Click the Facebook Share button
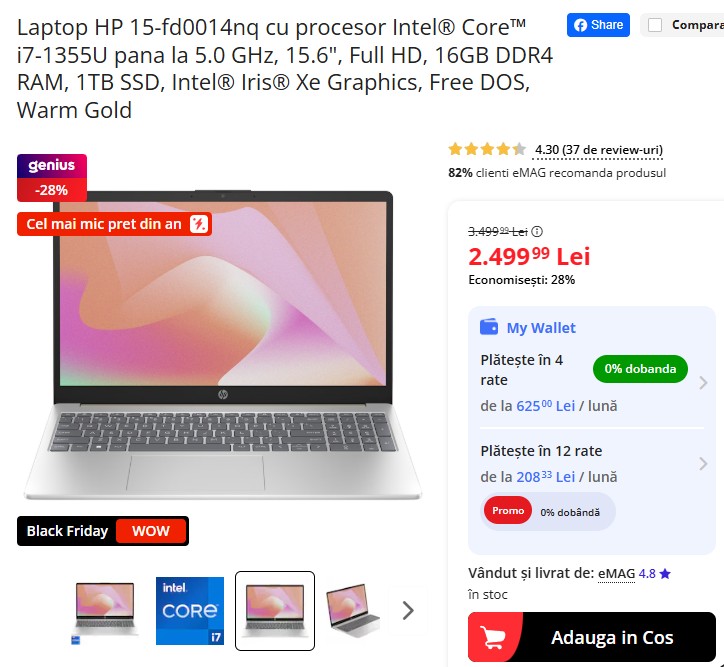The height and width of the screenshot is (667, 724). [598, 25]
